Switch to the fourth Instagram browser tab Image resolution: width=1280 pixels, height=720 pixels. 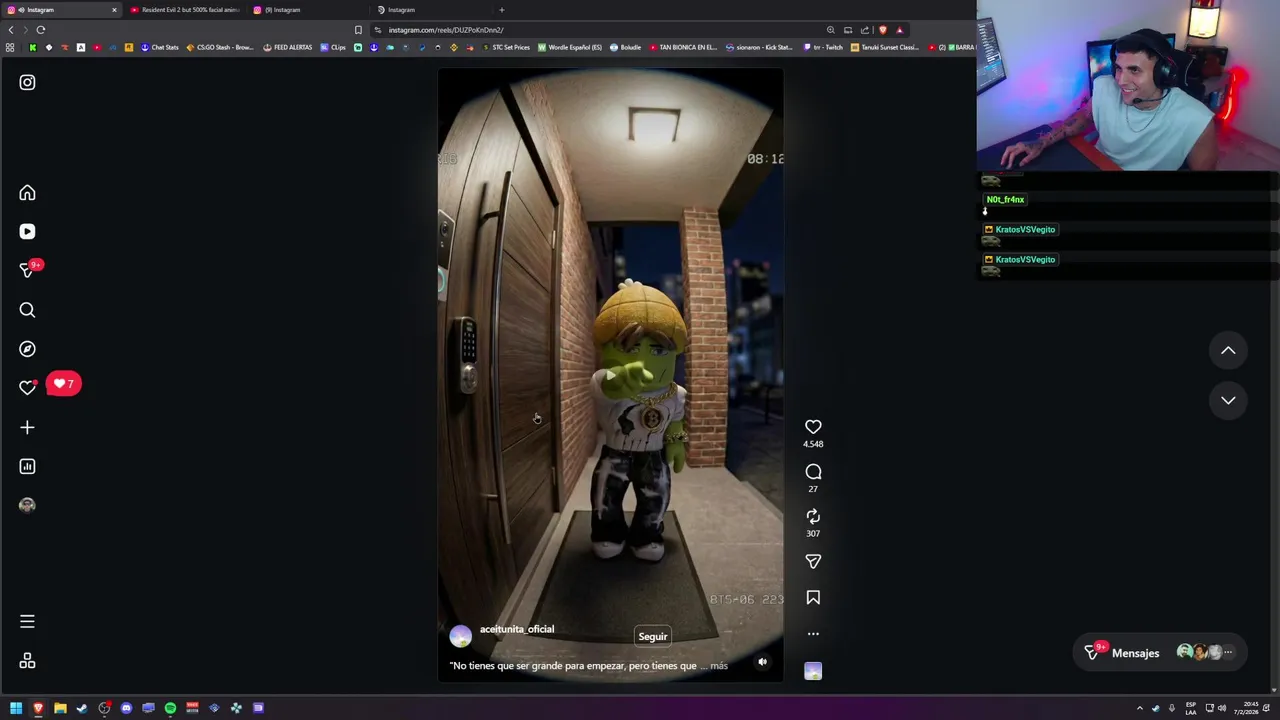(x=430, y=10)
